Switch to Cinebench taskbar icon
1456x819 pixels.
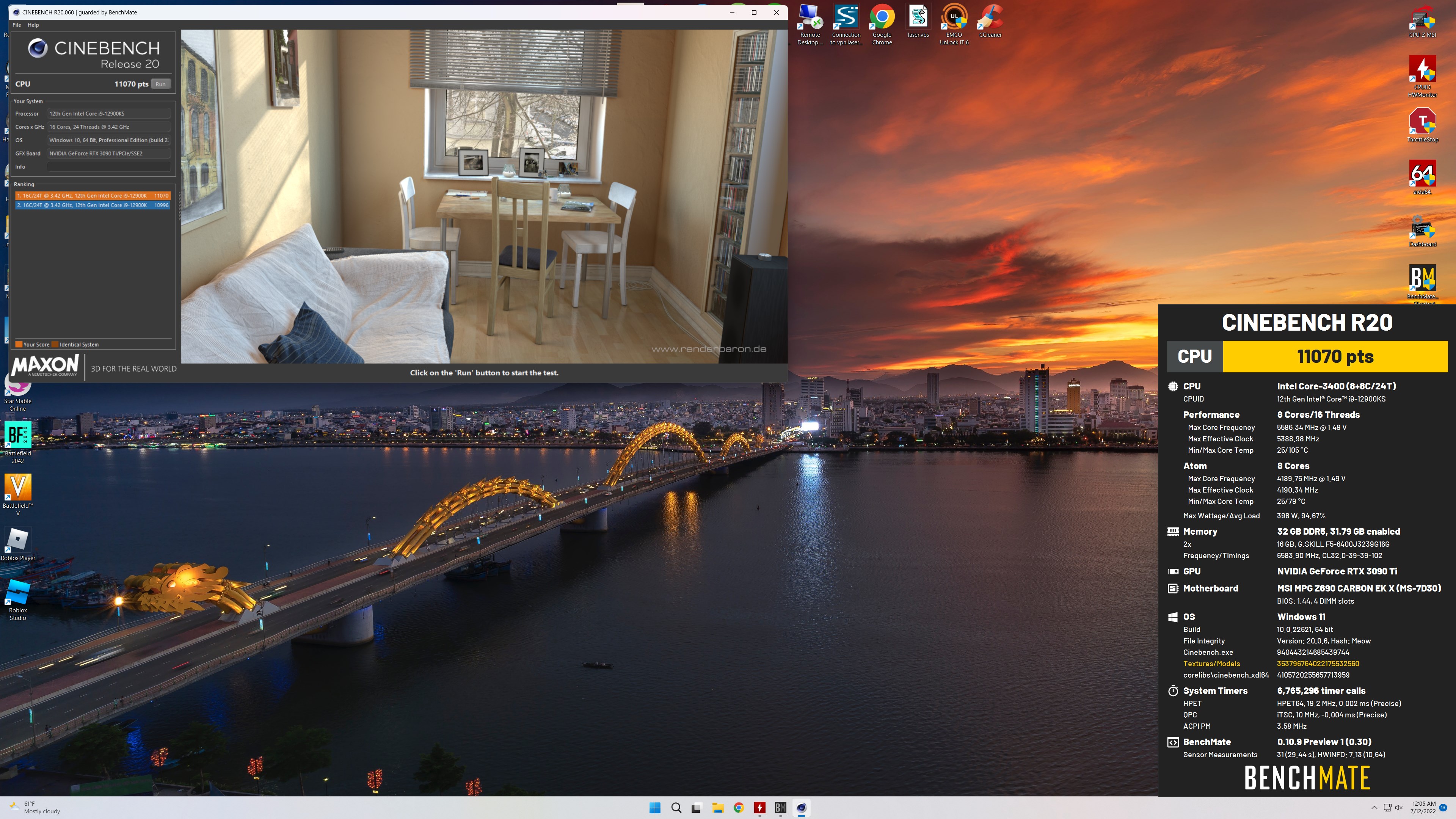(802, 808)
